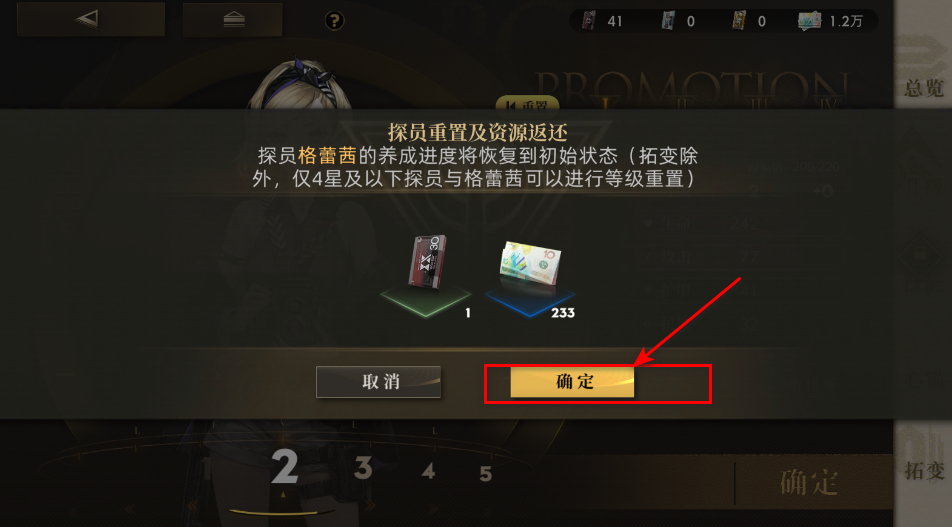
Task: Open the question mark help icon
Action: [x=334, y=21]
